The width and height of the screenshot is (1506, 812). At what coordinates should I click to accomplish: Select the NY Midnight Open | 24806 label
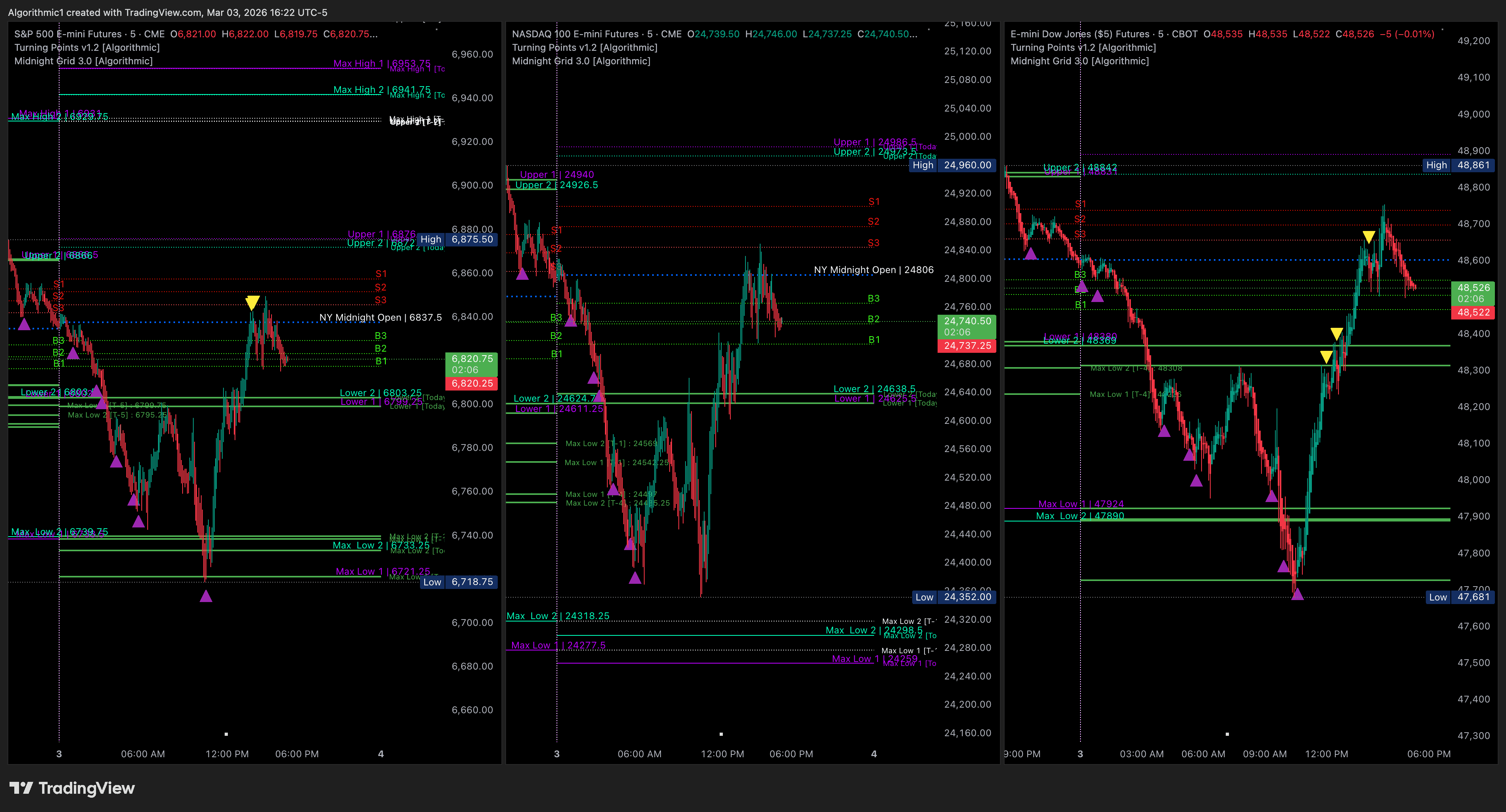pyautogui.click(x=873, y=269)
